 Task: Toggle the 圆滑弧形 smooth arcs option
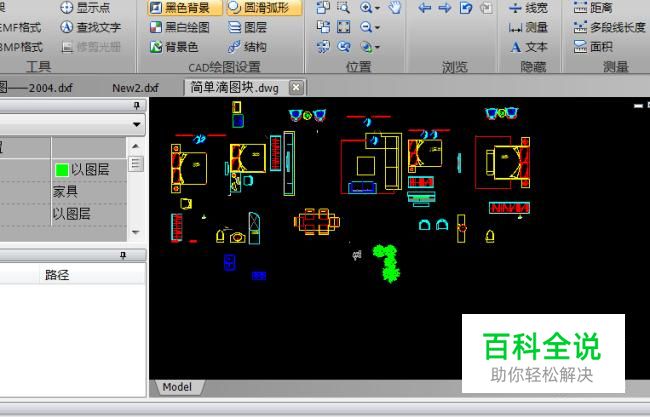pos(264,7)
